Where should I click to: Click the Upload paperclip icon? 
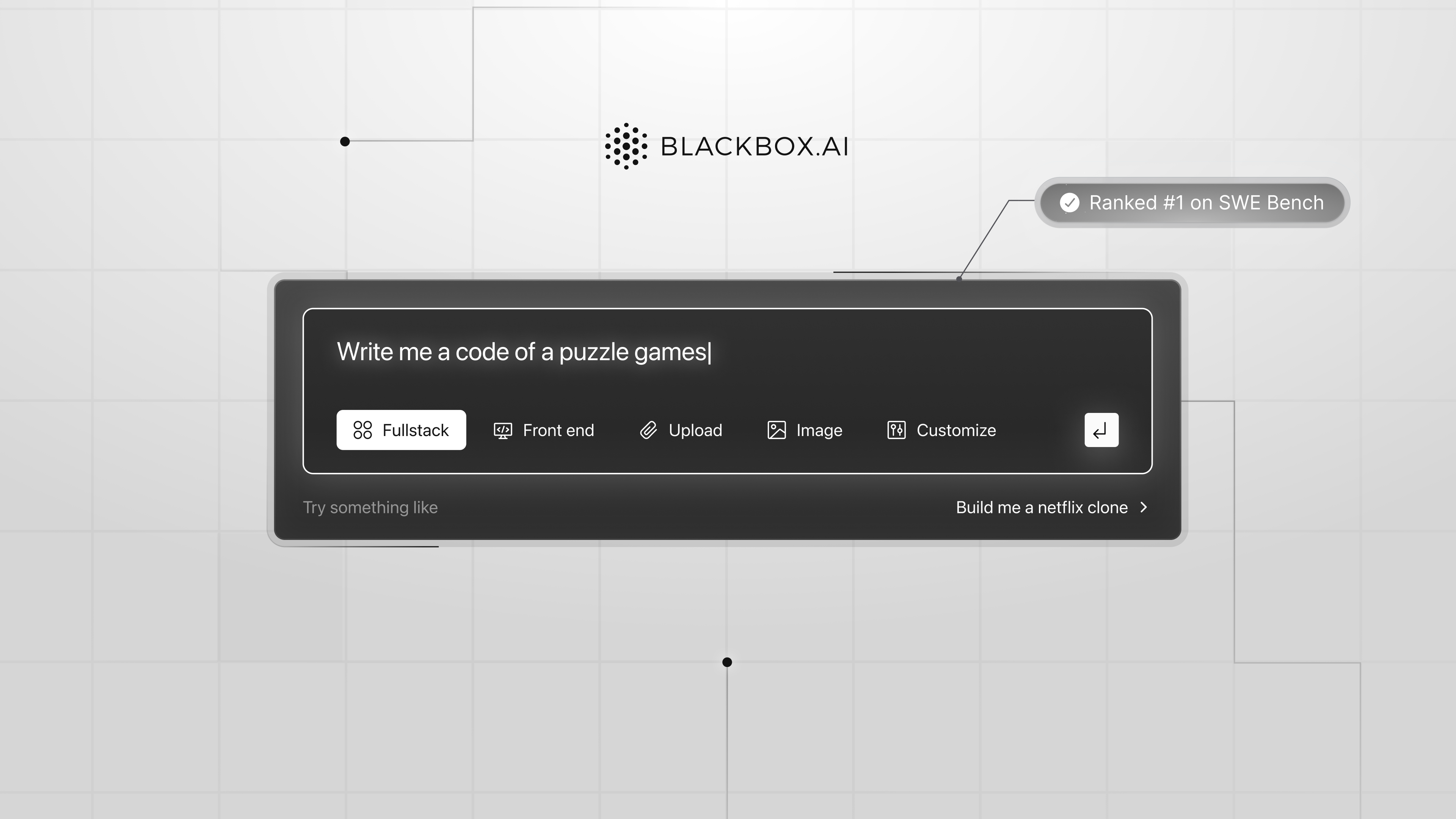coord(649,430)
